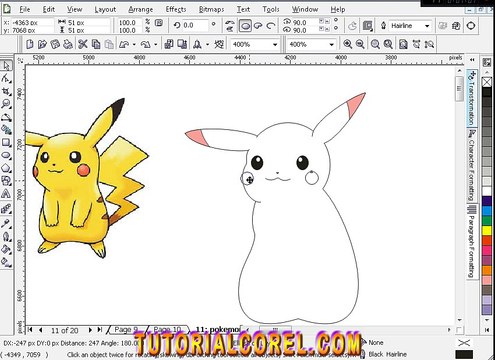Select the Pick tool arrow
This screenshot has width=495, height=360.
point(6,65)
